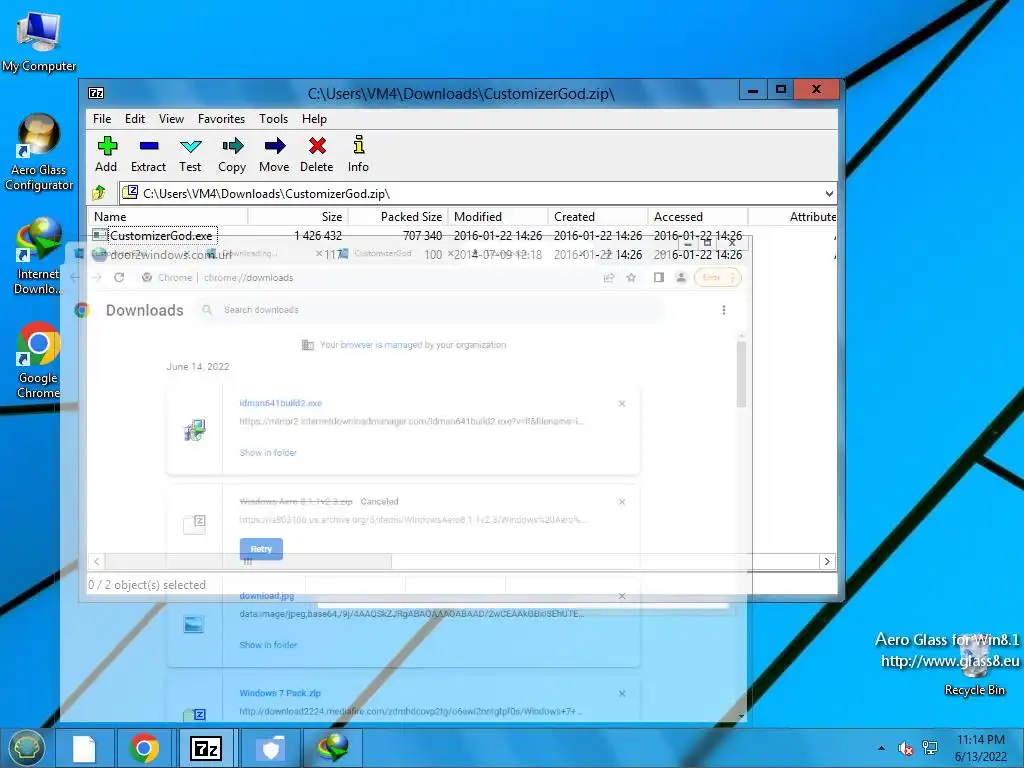This screenshot has height=768, width=1024.
Task: Open the View menu in 7-Zip
Action: coord(171,119)
